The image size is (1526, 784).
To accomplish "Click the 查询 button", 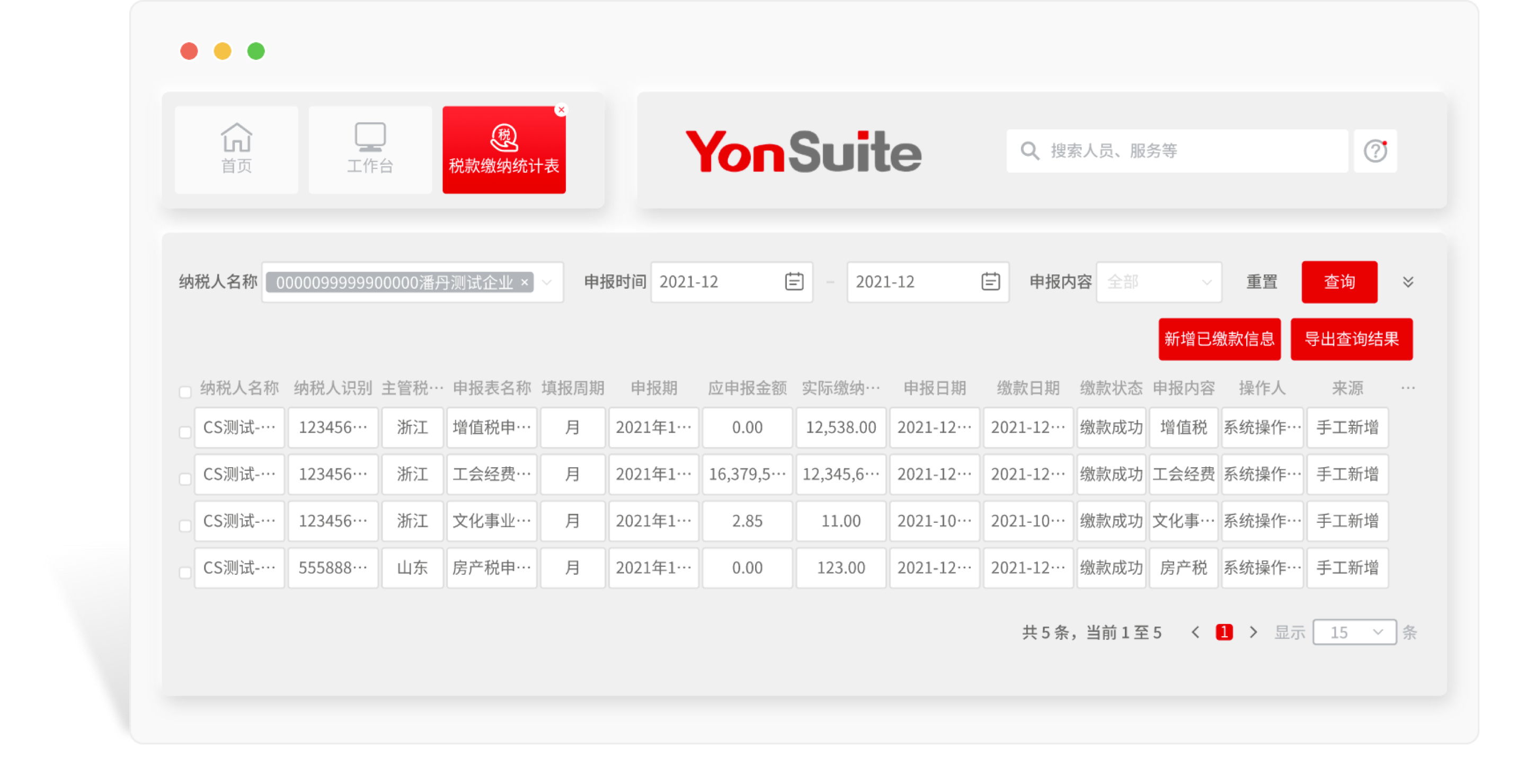I will (x=1339, y=282).
